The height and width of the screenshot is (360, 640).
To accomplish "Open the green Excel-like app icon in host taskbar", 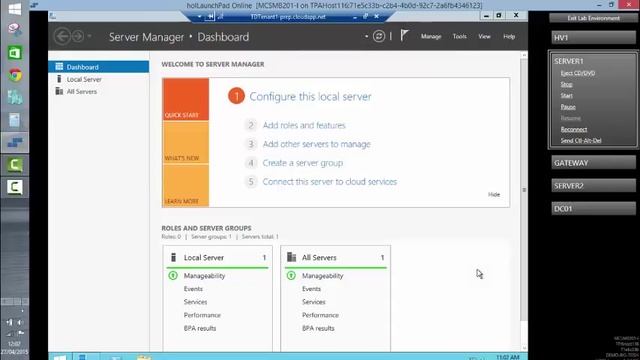I will coord(15,53).
